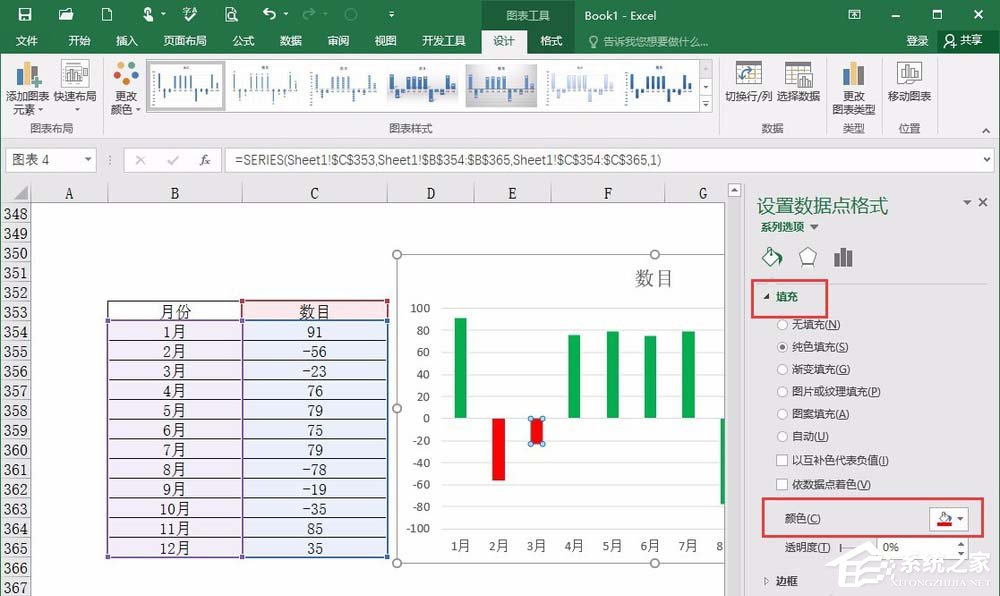This screenshot has width=1000, height=596.
Task: Click the first chart style thumbnail
Action: point(185,85)
